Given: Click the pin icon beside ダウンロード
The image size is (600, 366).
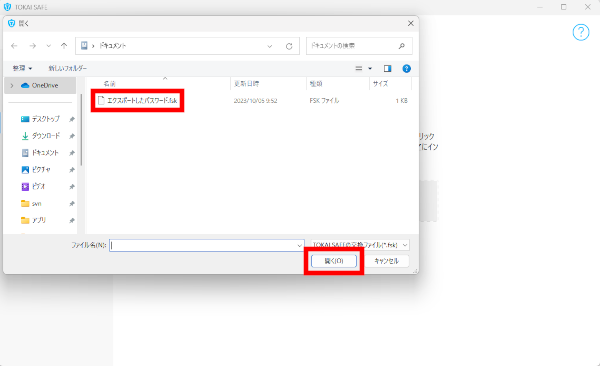Looking at the screenshot, I should 72,136.
